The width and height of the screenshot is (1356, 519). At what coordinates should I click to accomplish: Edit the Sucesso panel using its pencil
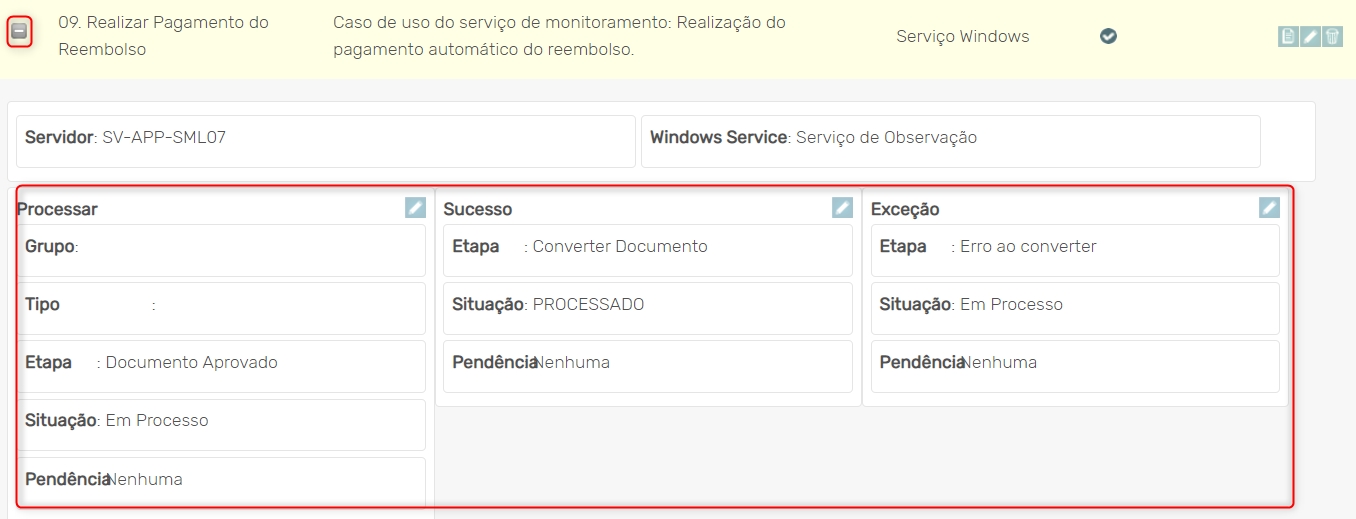pyautogui.click(x=842, y=207)
